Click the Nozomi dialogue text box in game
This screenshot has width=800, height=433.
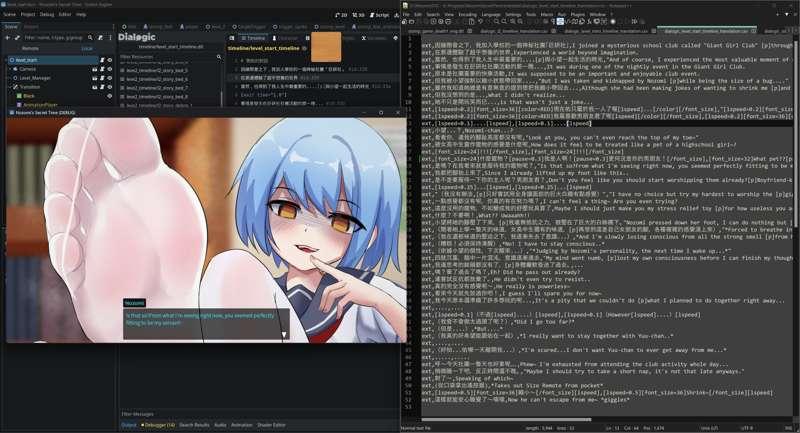coord(206,324)
